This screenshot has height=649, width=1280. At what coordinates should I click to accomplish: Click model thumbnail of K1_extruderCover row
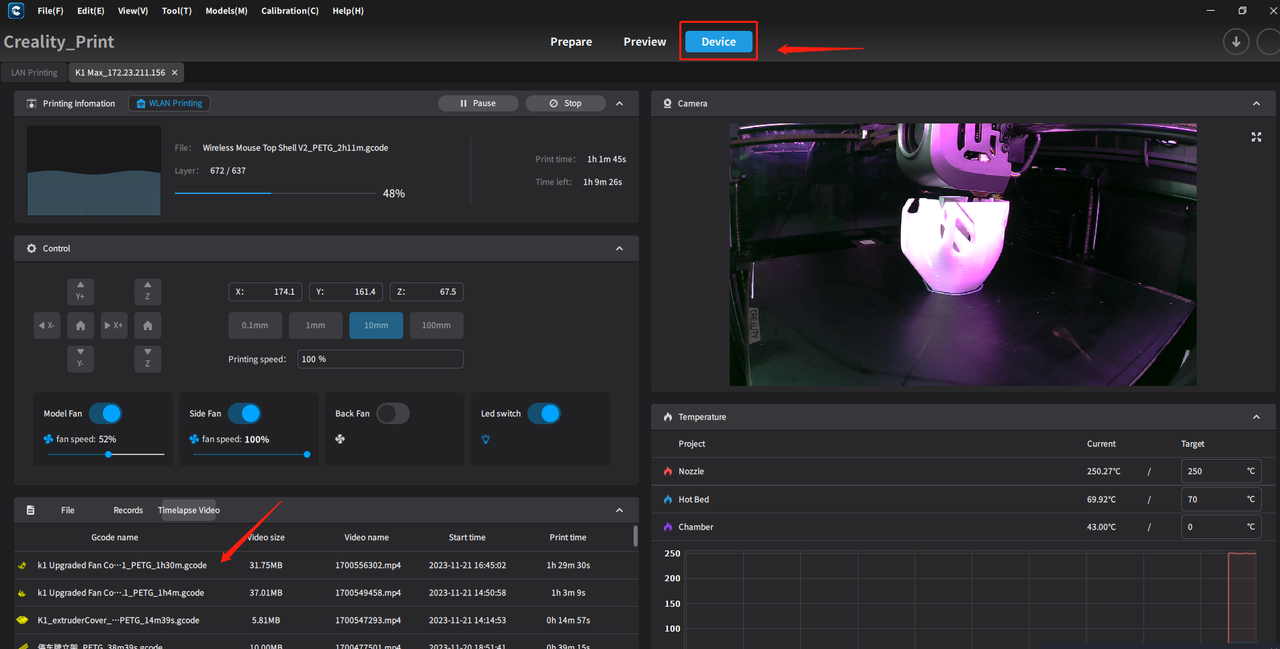22,620
